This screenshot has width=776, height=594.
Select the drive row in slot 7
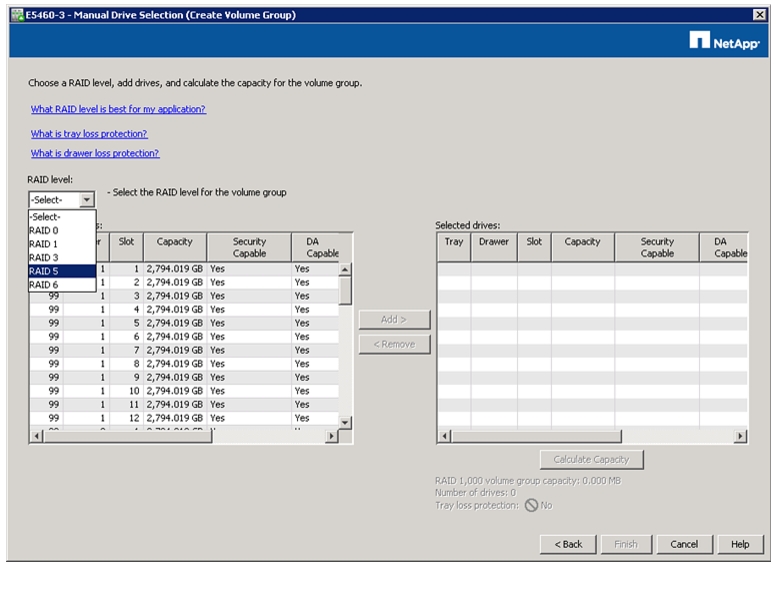pyautogui.click(x=184, y=350)
